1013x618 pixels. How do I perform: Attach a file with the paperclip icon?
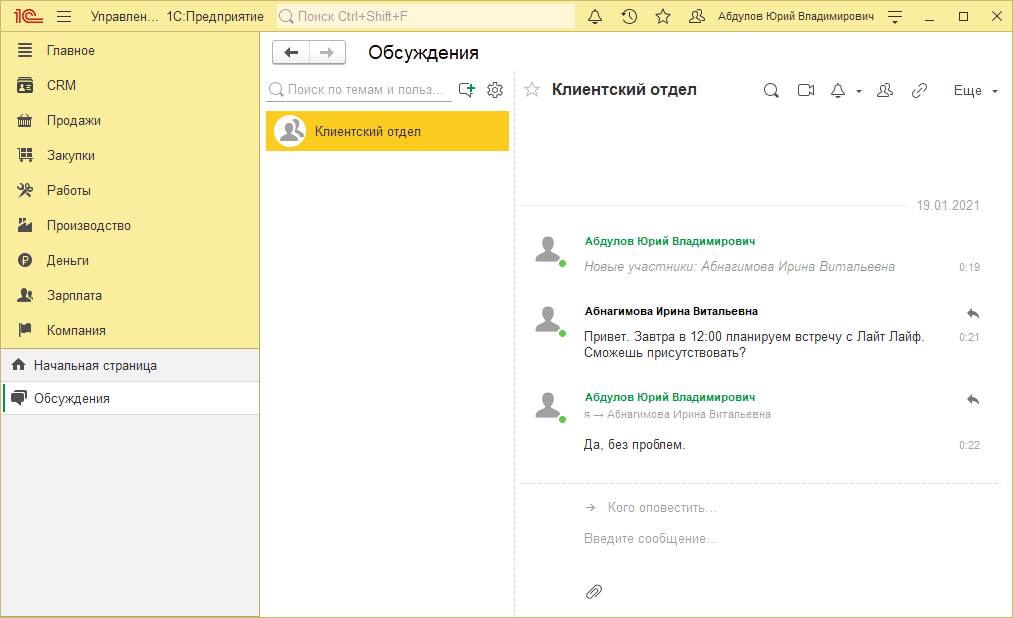(x=593, y=591)
